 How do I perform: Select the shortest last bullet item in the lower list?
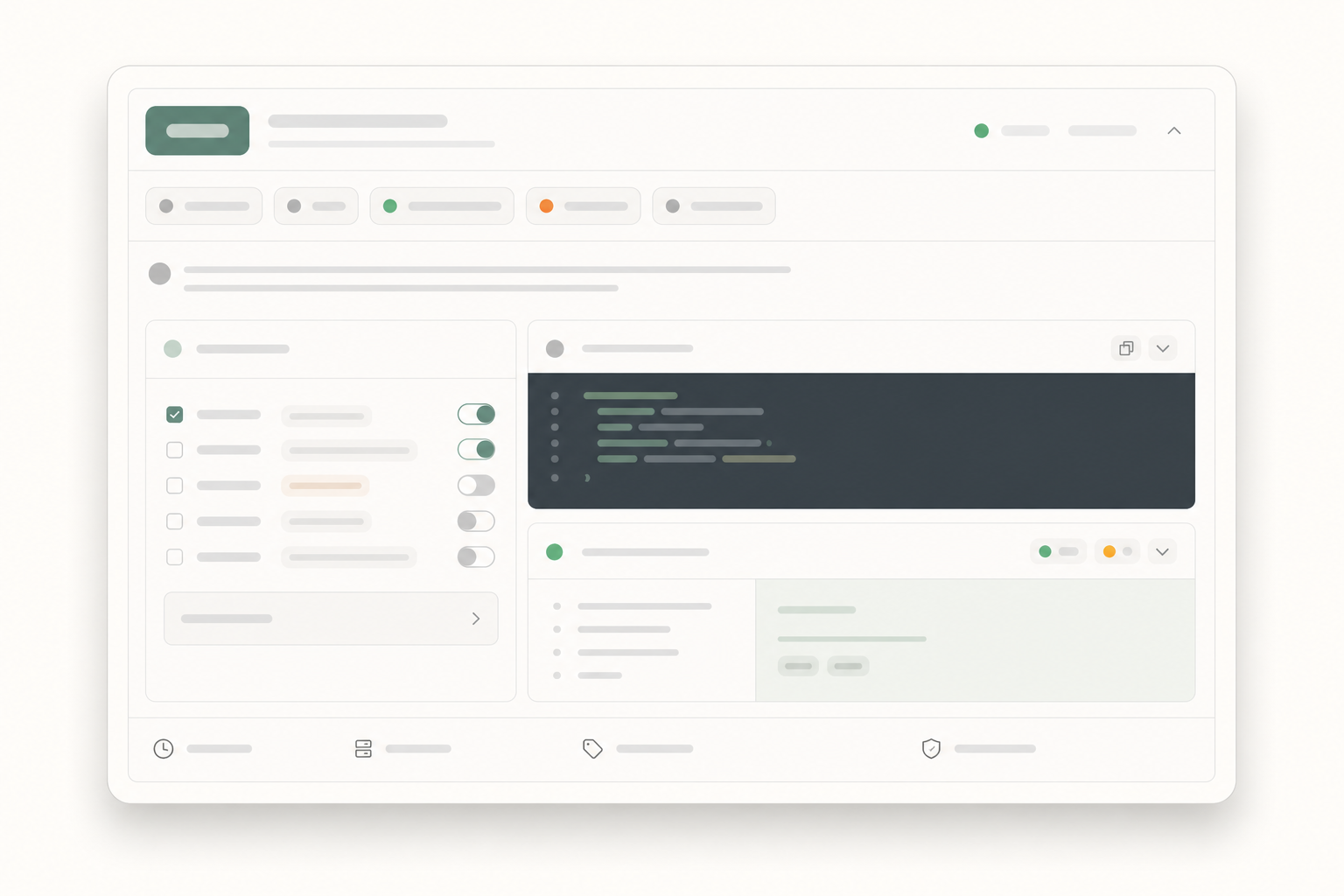pyautogui.click(x=587, y=675)
